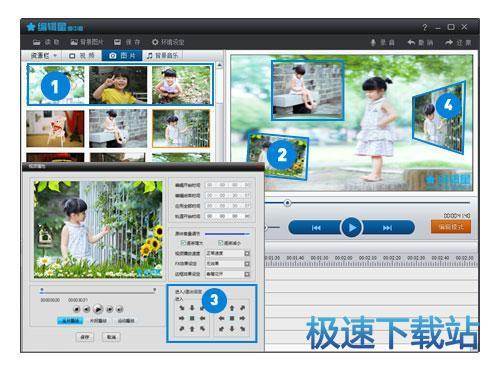This screenshot has height=370, width=500.
Task: Click the step forward button in dialog controls
Action: pos(109,309)
